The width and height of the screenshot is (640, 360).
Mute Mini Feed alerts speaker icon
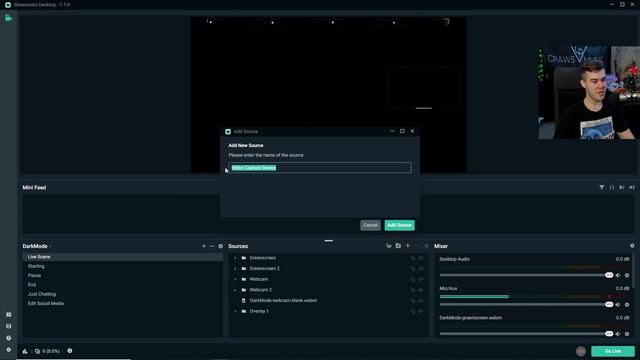[632, 187]
